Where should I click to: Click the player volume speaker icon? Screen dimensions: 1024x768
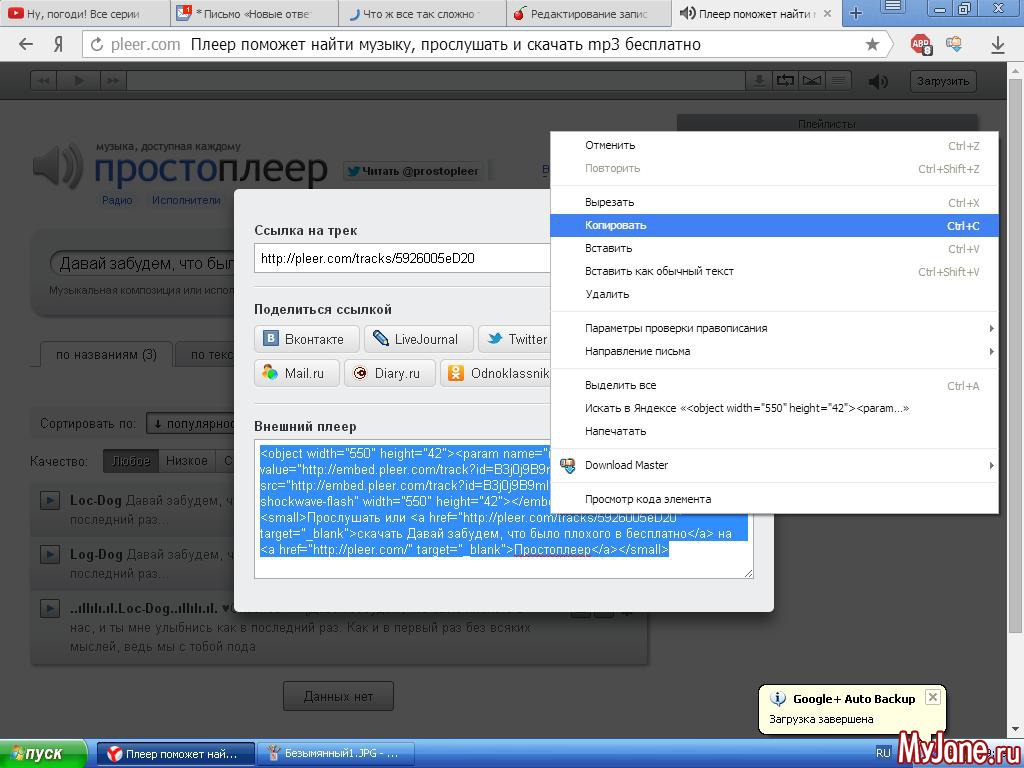coord(878,81)
